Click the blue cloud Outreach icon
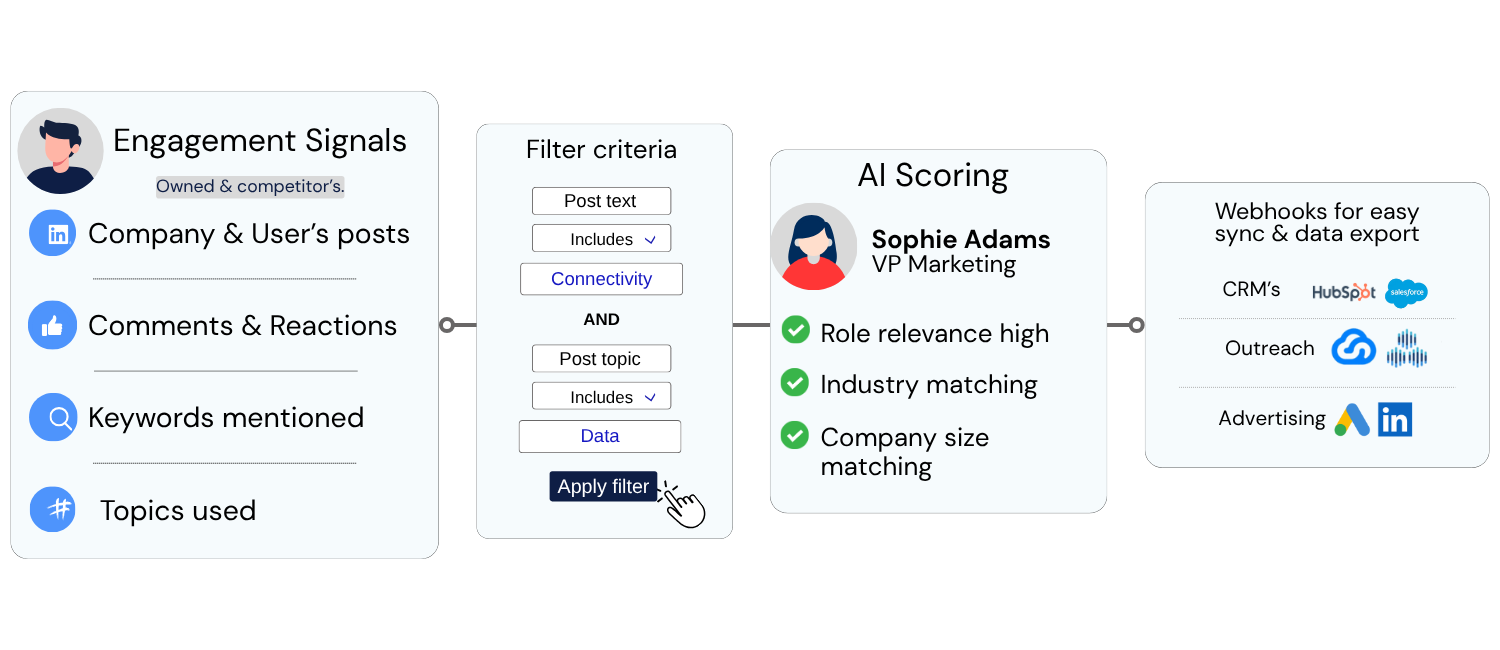The width and height of the screenshot is (1500, 650). pyautogui.click(x=1353, y=348)
